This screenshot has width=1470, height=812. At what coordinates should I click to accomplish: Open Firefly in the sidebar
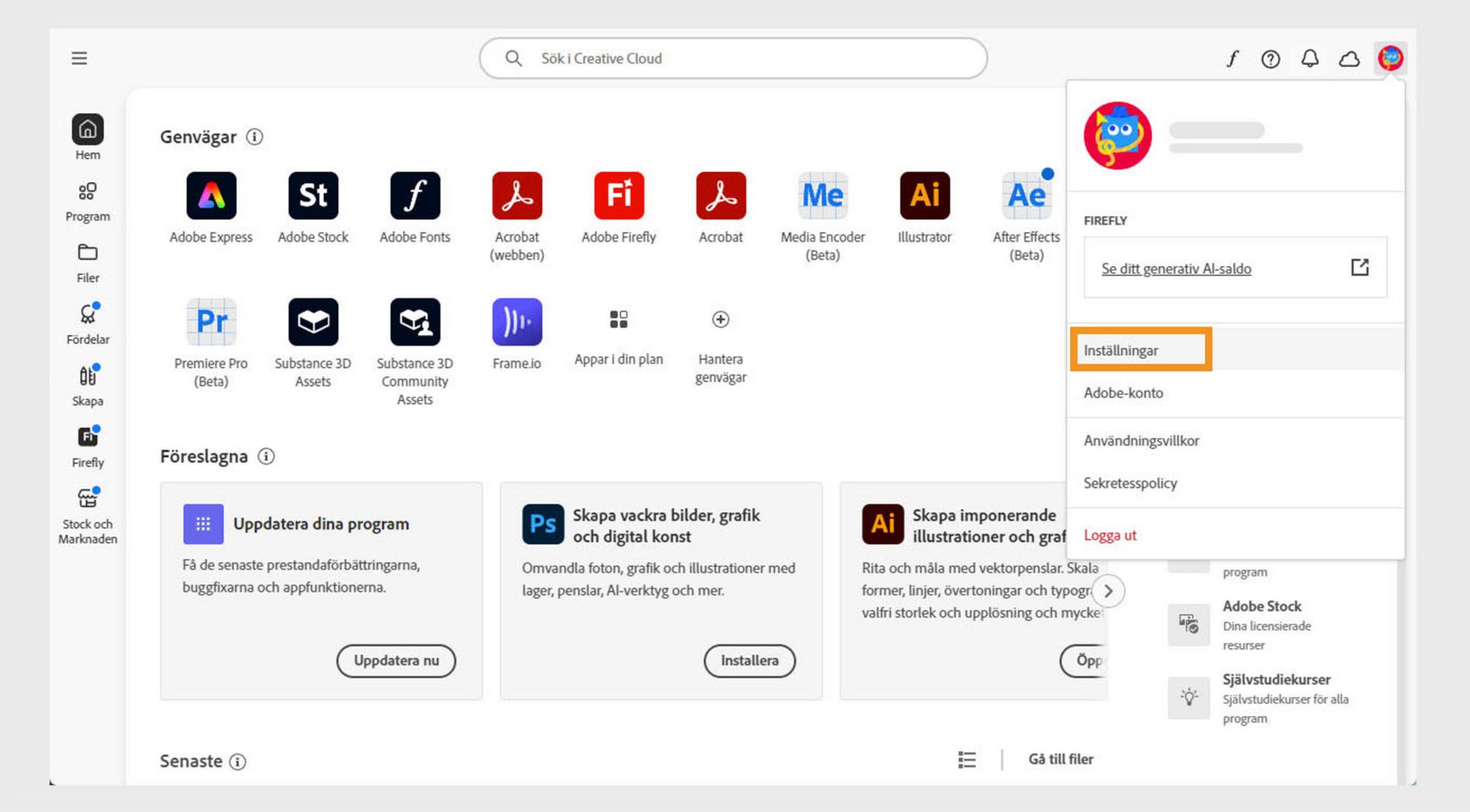coord(87,448)
